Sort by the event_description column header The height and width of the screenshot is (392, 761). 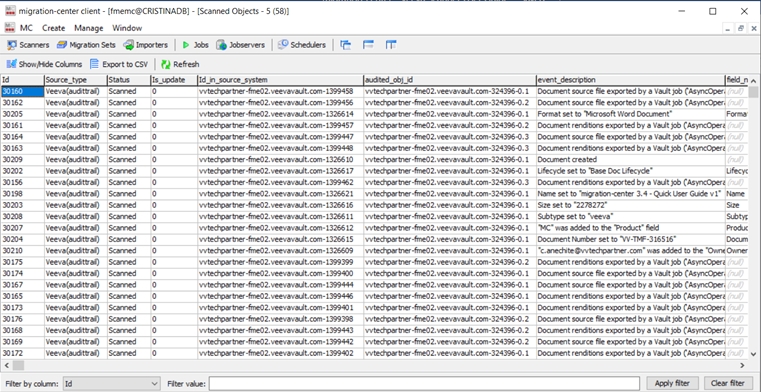click(630, 80)
